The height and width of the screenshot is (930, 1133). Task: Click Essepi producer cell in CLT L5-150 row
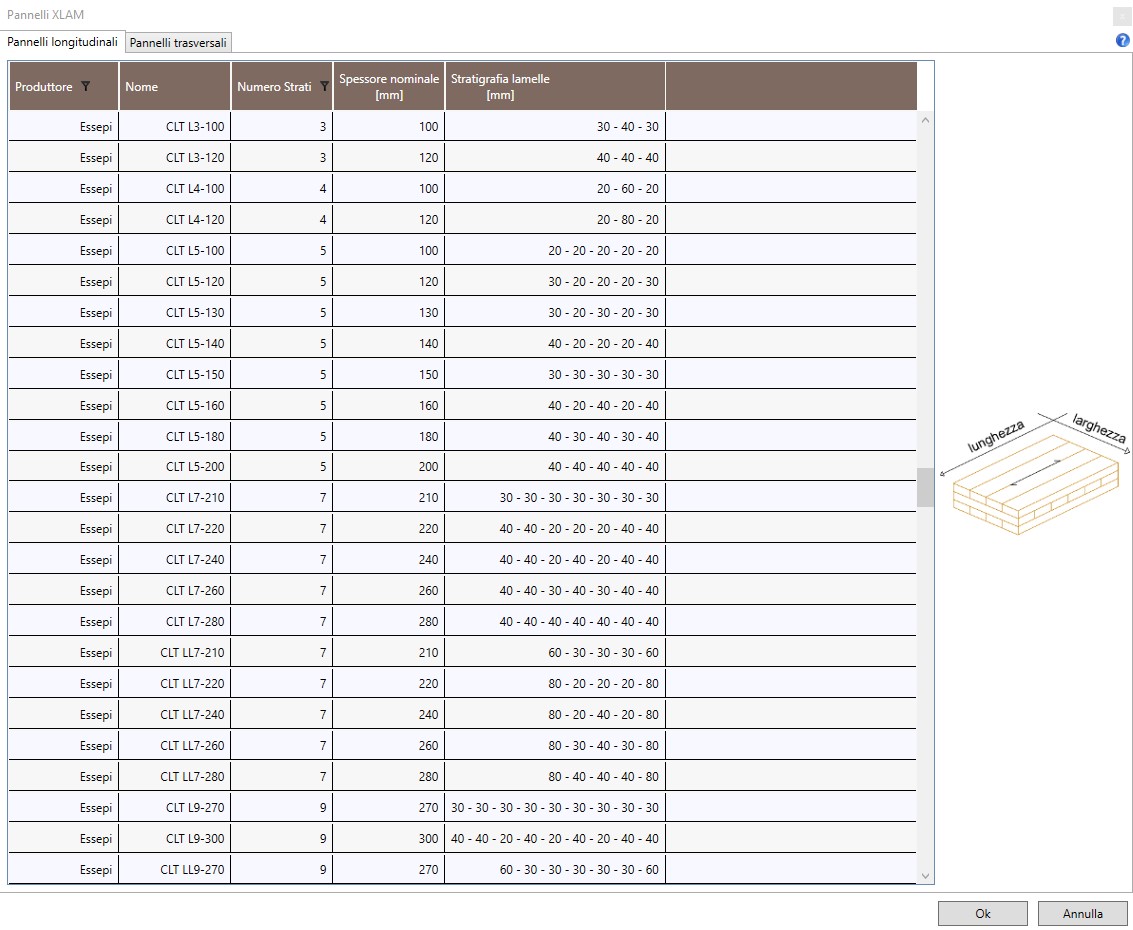[x=64, y=375]
